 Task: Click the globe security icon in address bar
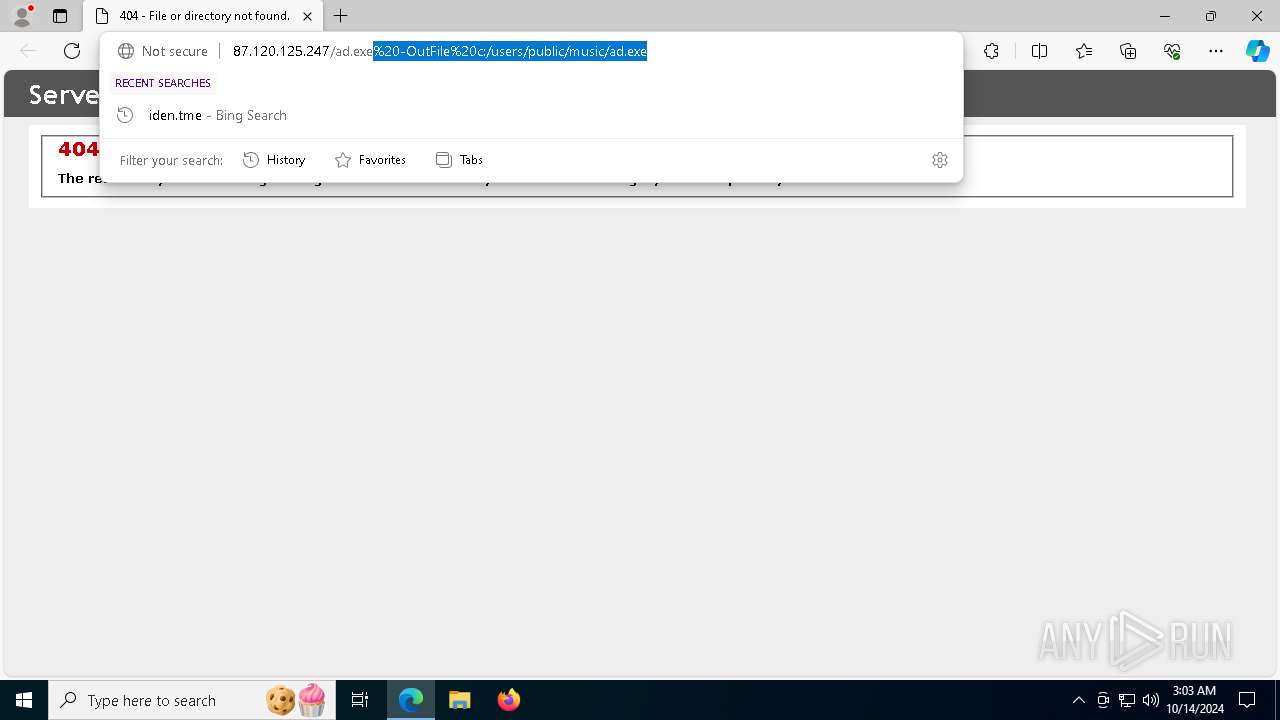126,51
